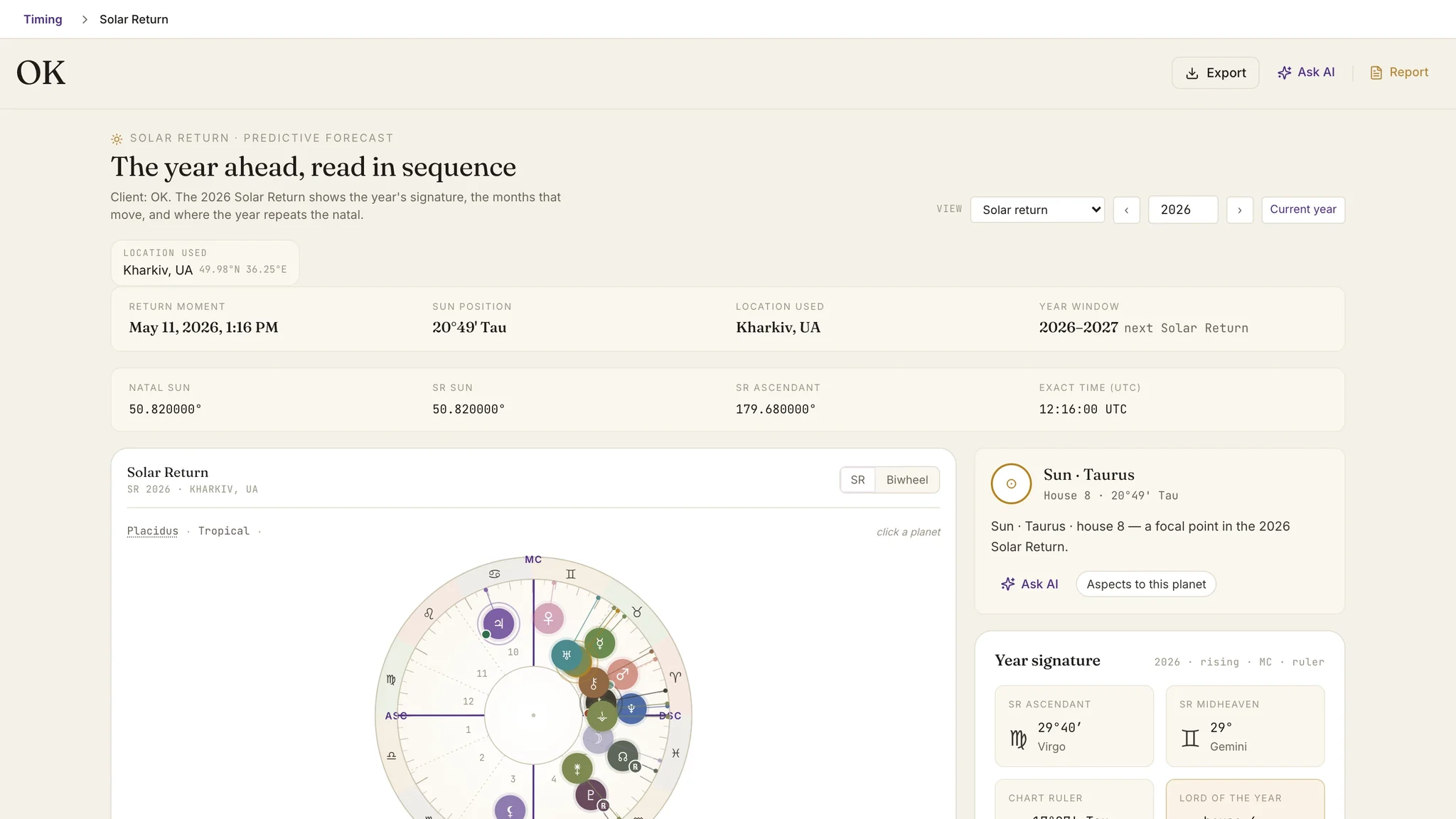Open the Solar return view dropdown
This screenshot has height=819, width=1456.
[x=1037, y=210]
